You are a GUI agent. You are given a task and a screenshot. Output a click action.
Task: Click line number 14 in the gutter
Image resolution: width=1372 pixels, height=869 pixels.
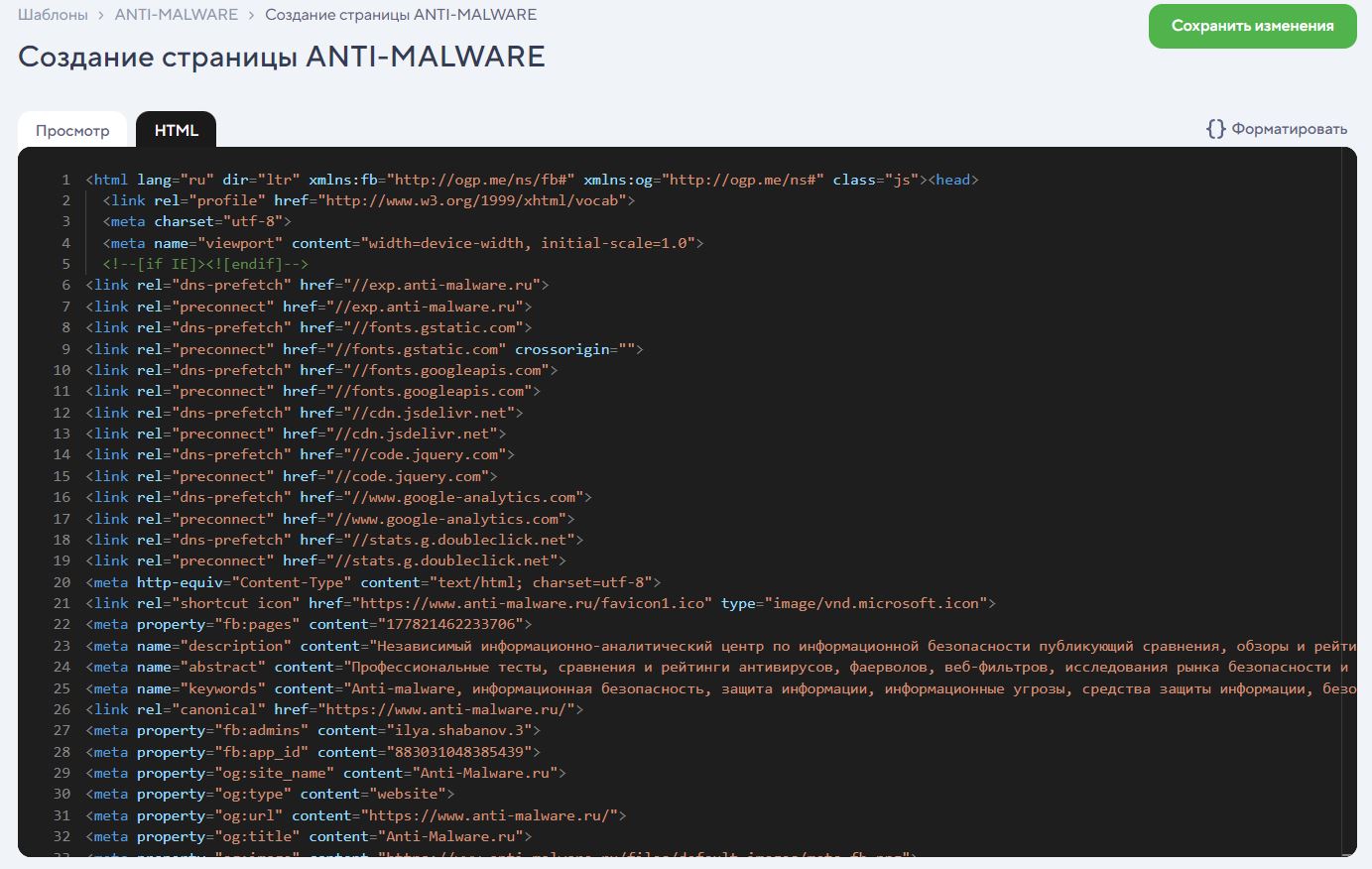pos(62,454)
